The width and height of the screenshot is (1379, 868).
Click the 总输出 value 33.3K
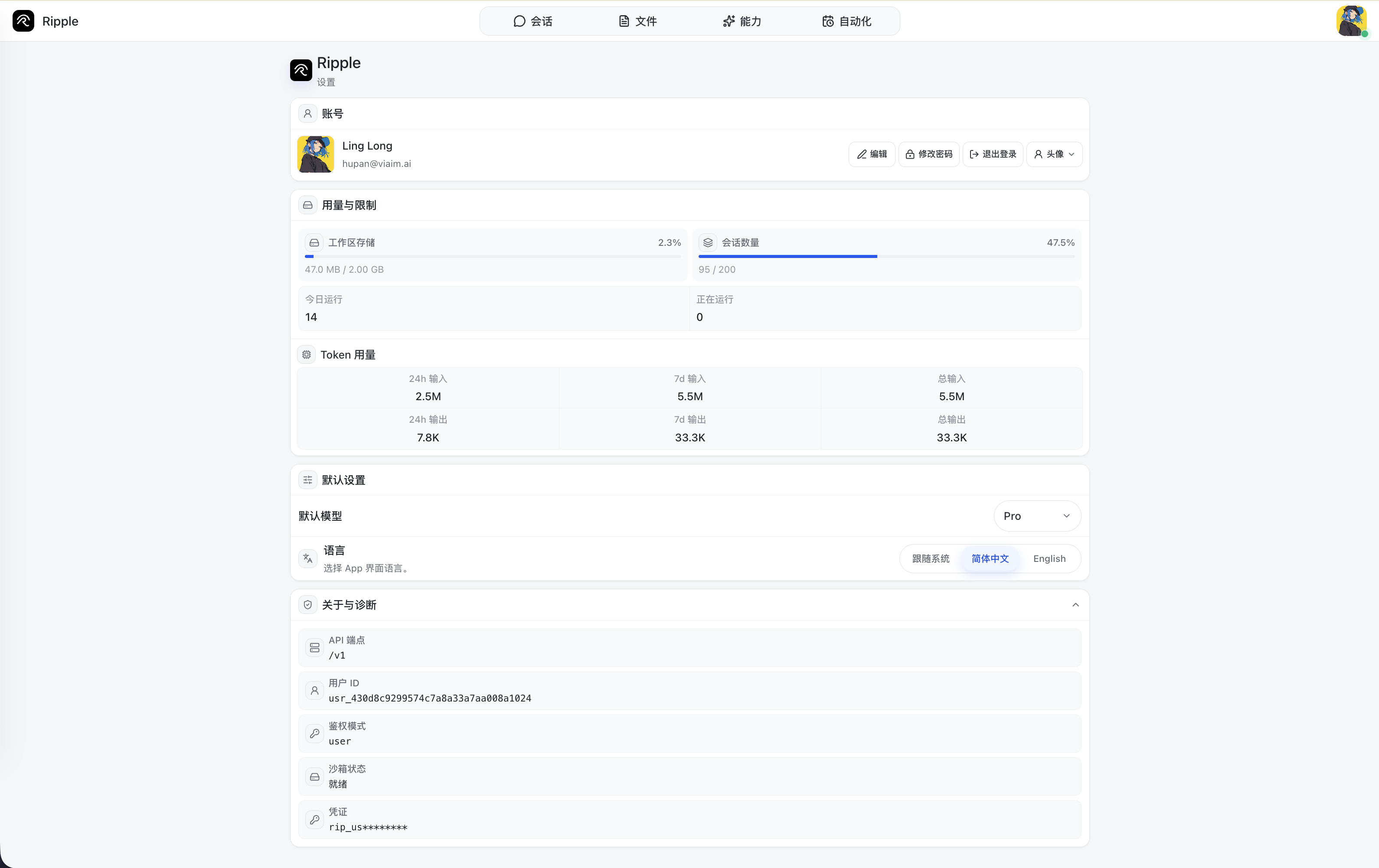(x=951, y=437)
